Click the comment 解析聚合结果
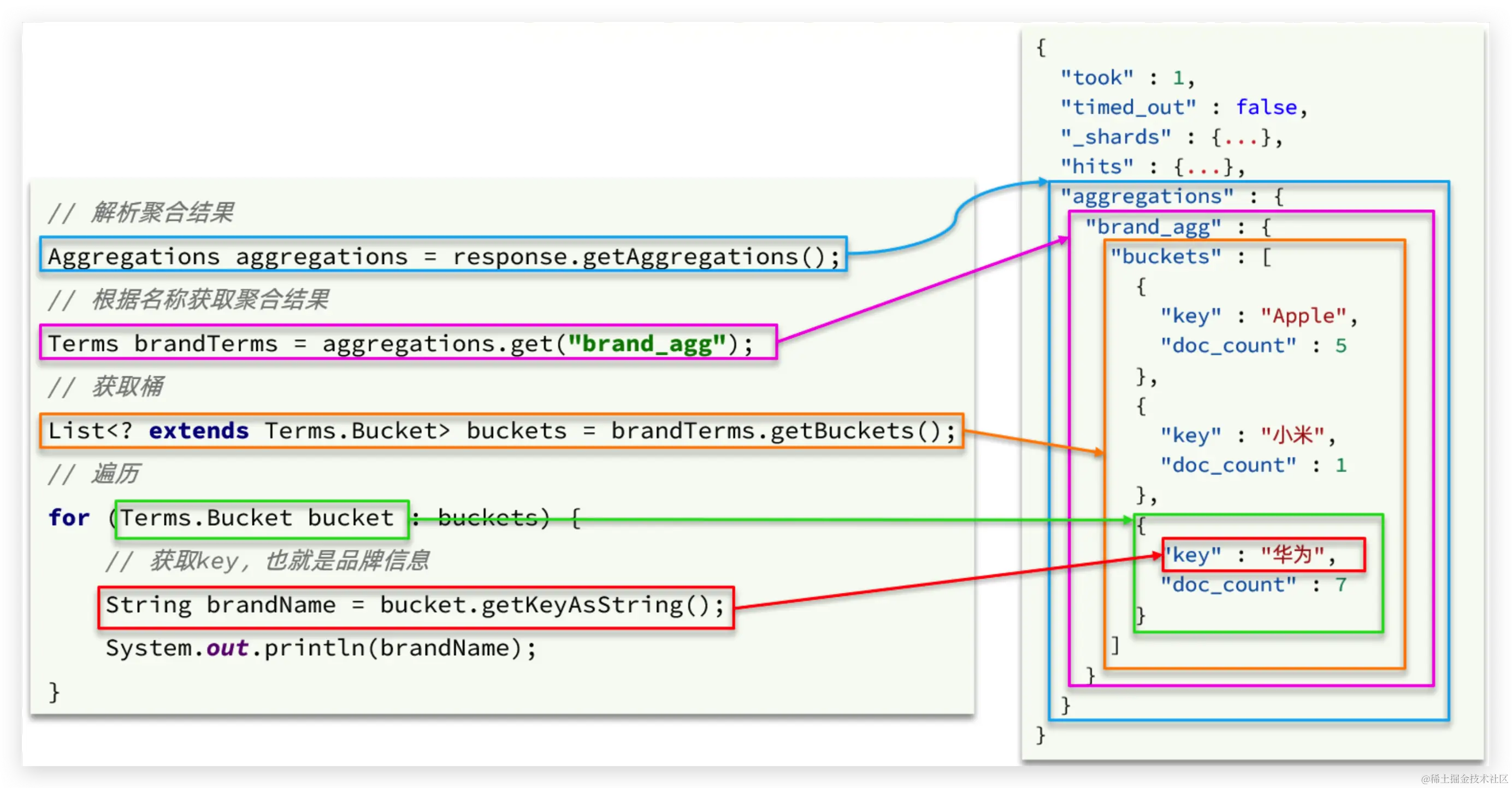 pyautogui.click(x=162, y=213)
